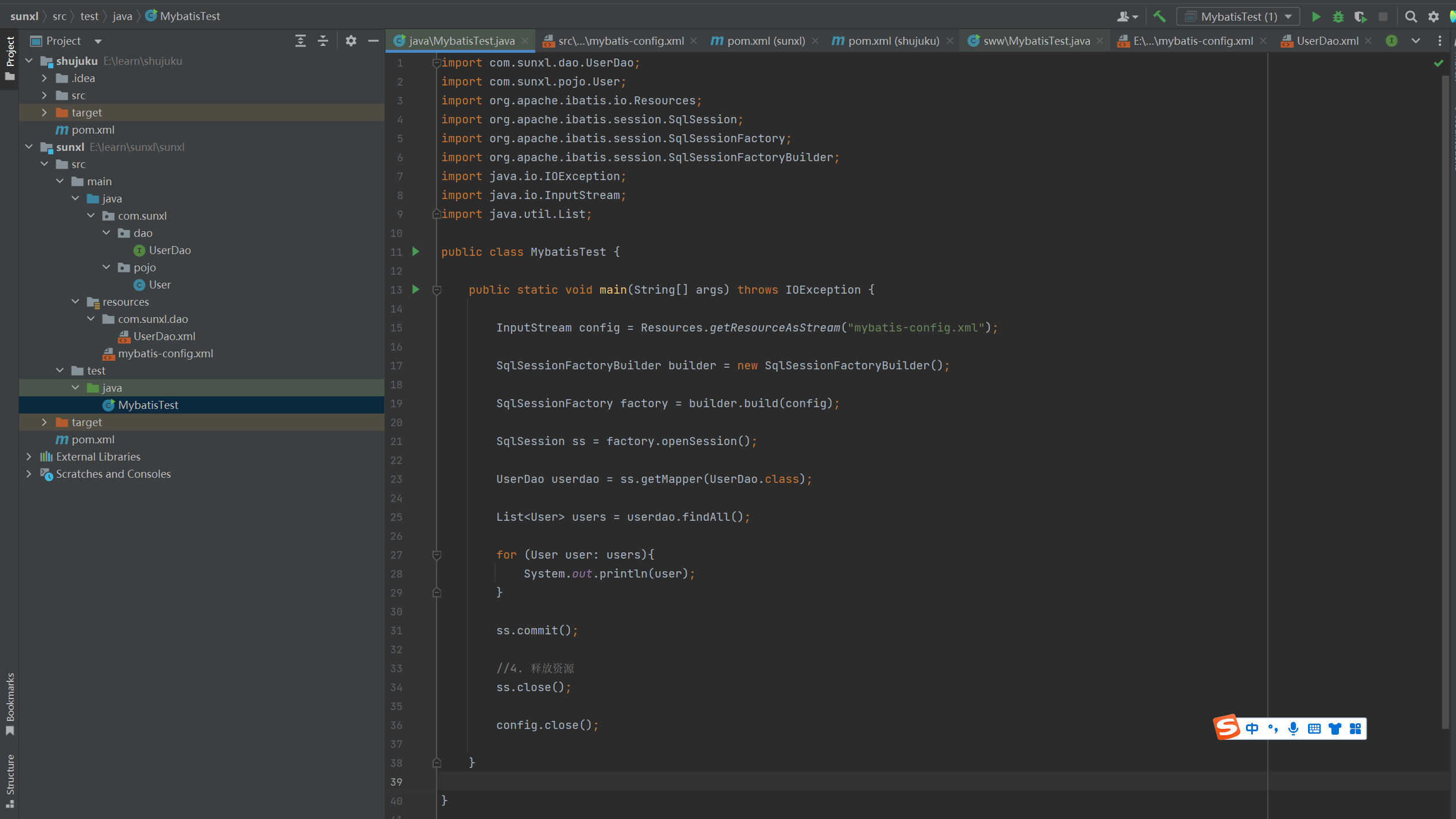Switch to the UserDao.xml editor tab
This screenshot has width=1456, height=819.
[1327, 41]
